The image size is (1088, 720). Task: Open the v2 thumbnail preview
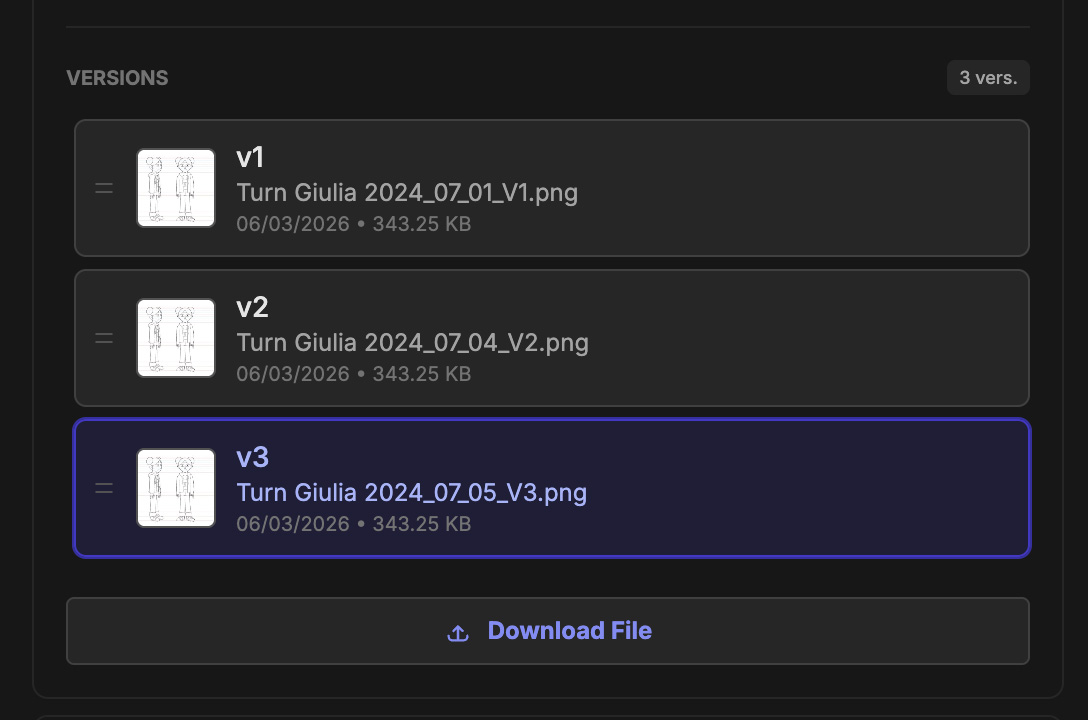click(x=176, y=338)
